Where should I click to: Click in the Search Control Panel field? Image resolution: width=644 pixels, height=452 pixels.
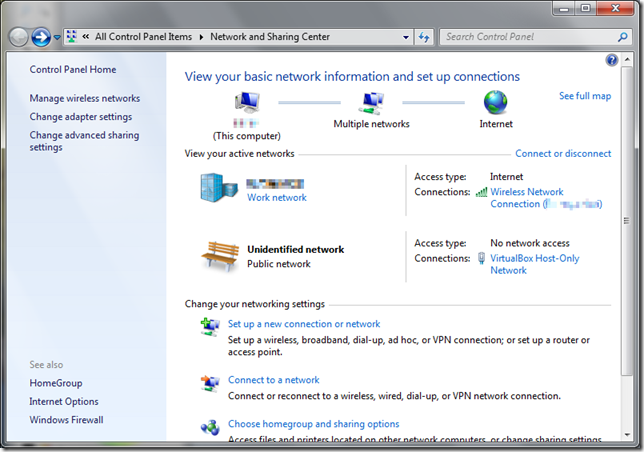525,37
